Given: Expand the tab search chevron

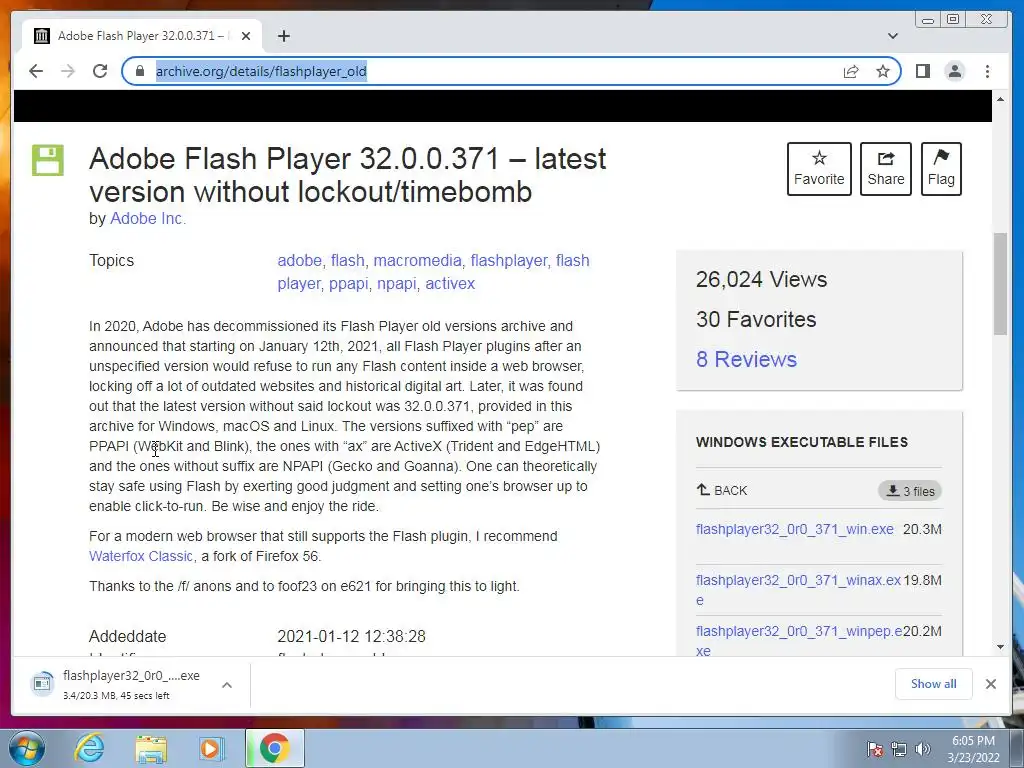Looking at the screenshot, I should click(893, 36).
